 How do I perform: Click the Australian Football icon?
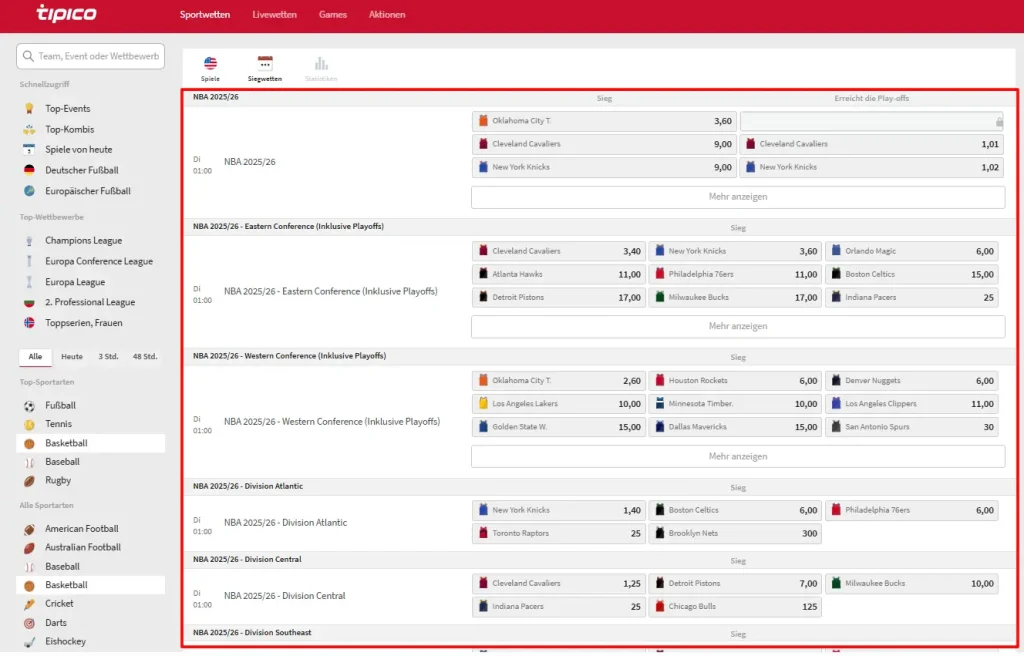(29, 548)
